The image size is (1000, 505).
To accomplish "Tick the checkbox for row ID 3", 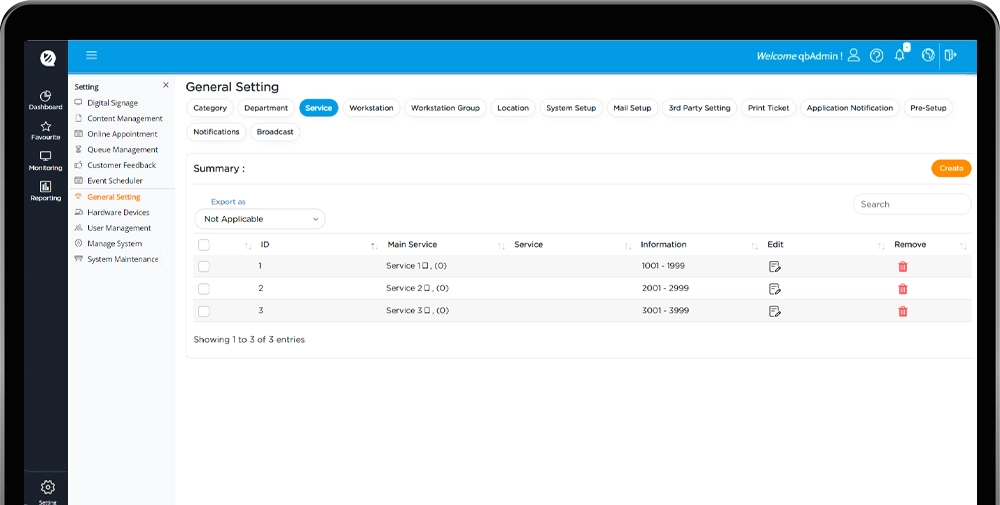I will (204, 312).
